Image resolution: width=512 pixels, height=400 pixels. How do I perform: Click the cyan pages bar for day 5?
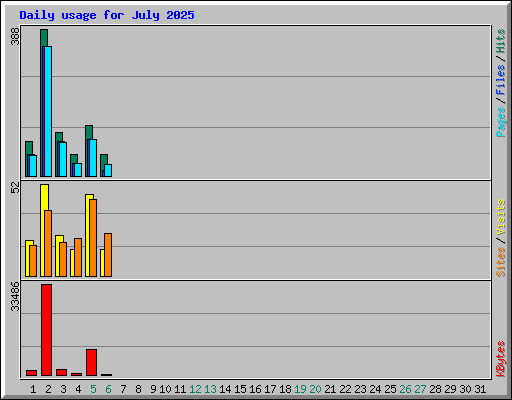(93, 158)
